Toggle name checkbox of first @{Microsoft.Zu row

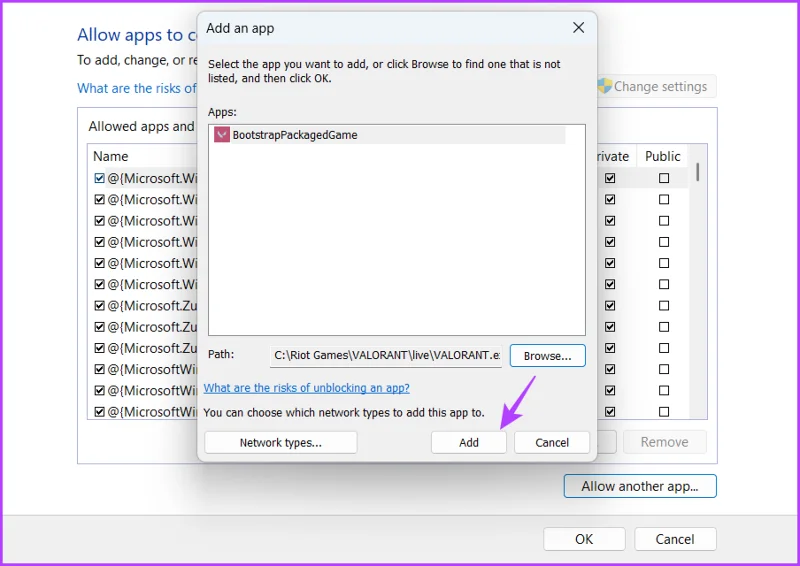click(x=99, y=306)
